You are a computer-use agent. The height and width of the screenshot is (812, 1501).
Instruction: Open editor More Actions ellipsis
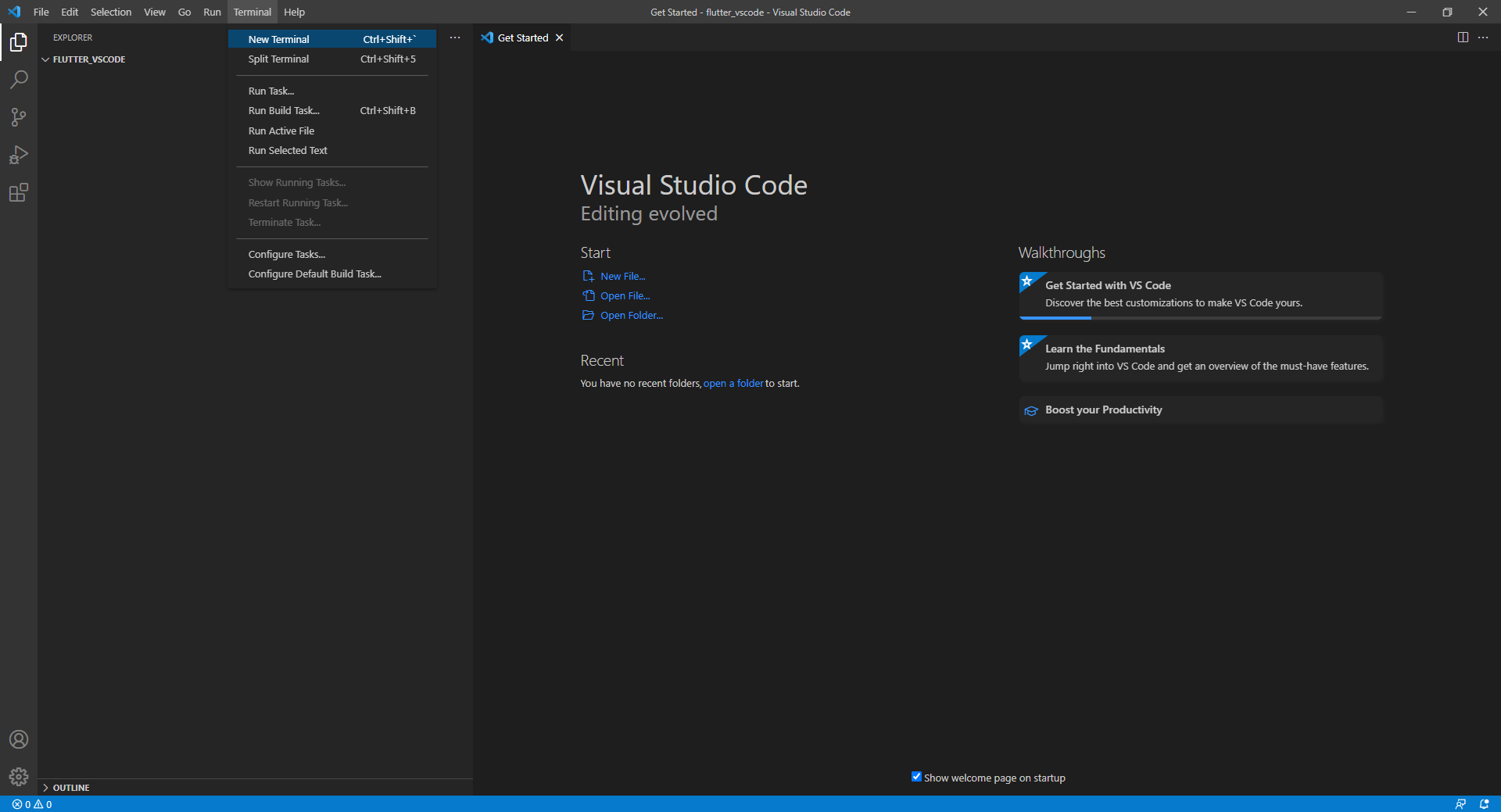[x=1483, y=38]
